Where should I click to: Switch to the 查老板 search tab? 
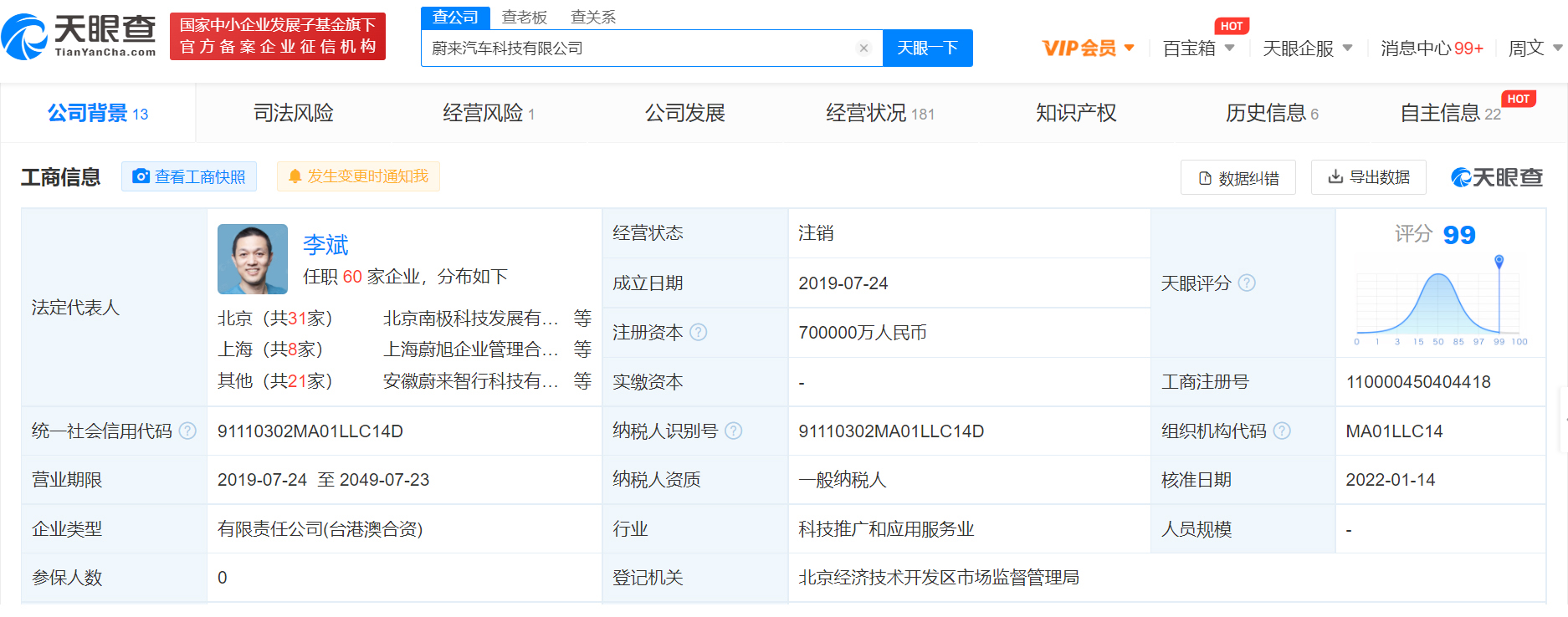tap(525, 18)
